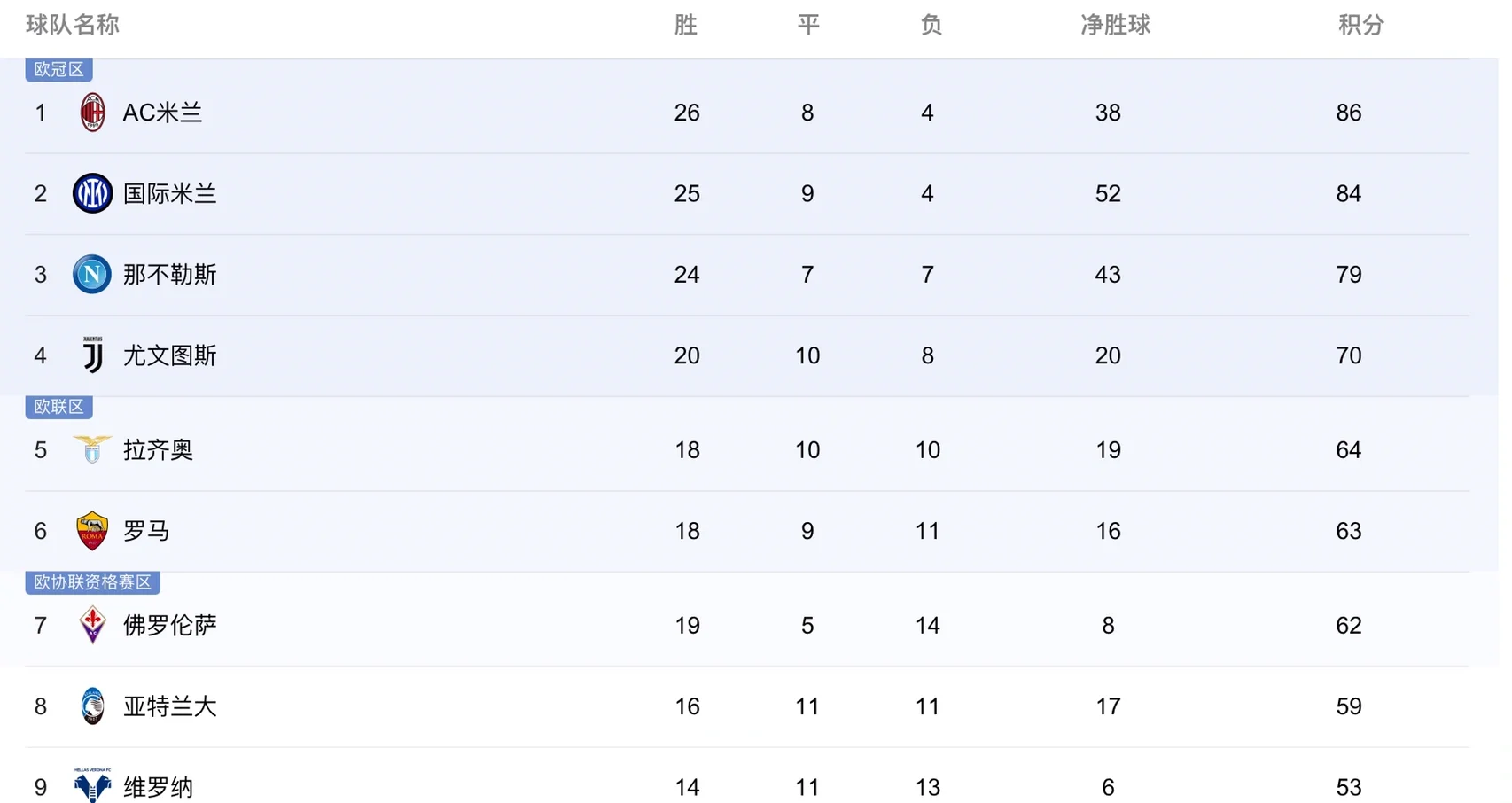Click the 球队名称 column header
1512x803 pixels.
(x=73, y=25)
